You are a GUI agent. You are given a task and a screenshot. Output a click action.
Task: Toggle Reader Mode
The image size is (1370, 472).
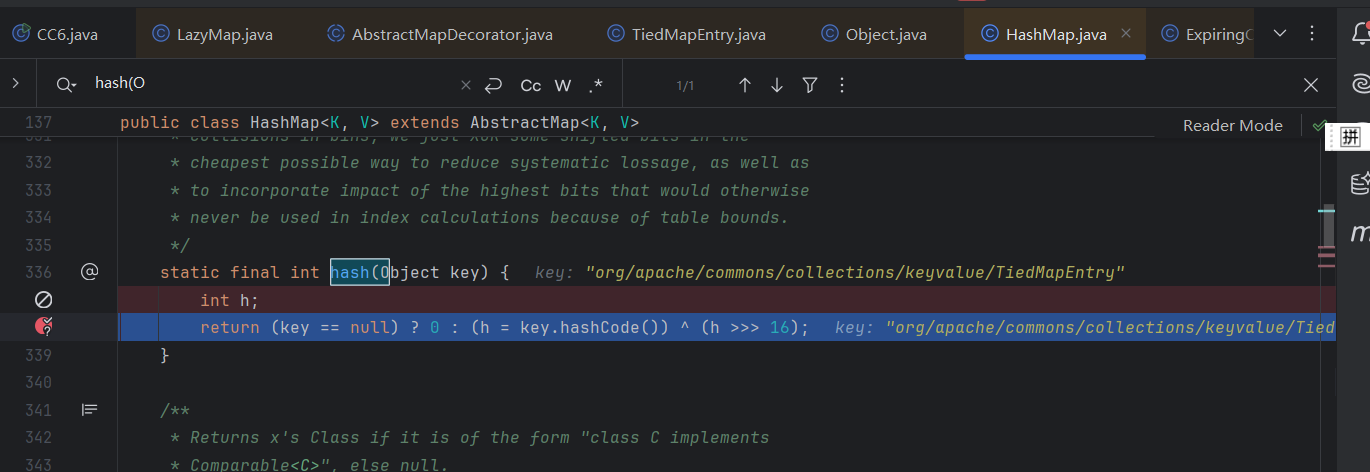(x=1232, y=125)
